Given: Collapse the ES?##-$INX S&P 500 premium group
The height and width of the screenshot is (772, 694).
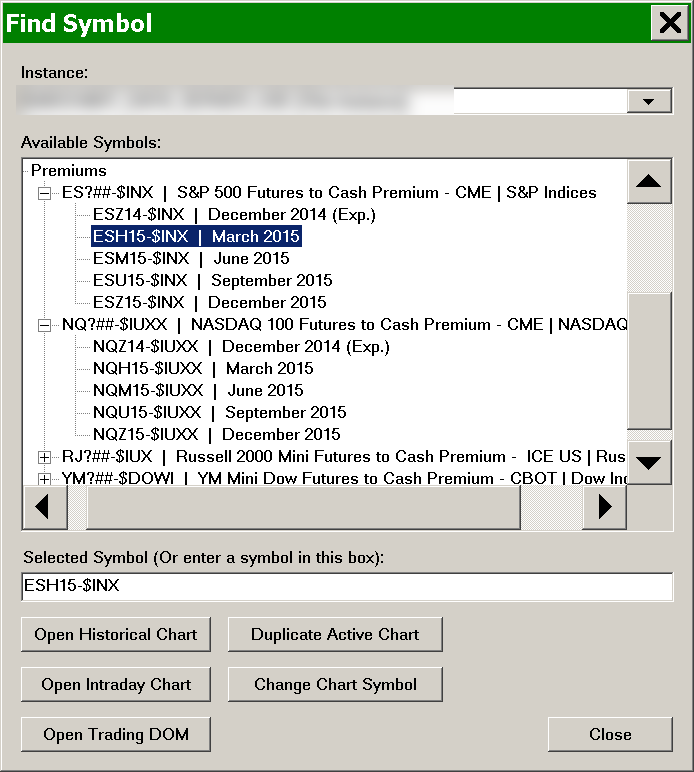Looking at the screenshot, I should [x=44, y=193].
